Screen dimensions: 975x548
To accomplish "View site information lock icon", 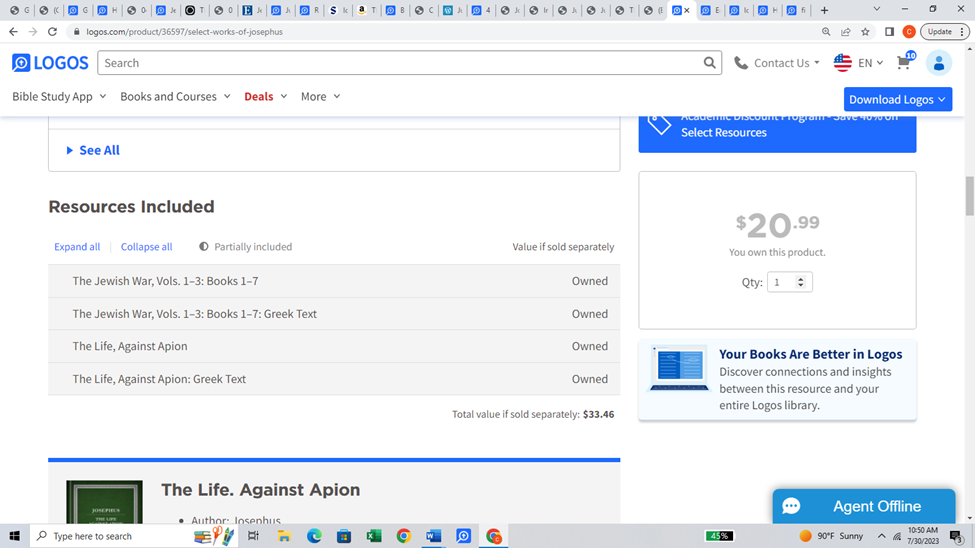I will (76, 32).
